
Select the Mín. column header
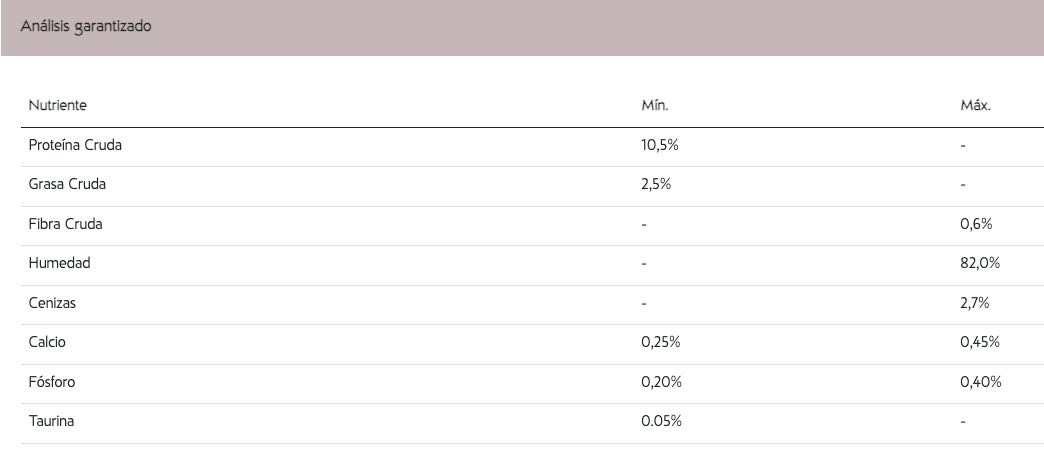[654, 105]
